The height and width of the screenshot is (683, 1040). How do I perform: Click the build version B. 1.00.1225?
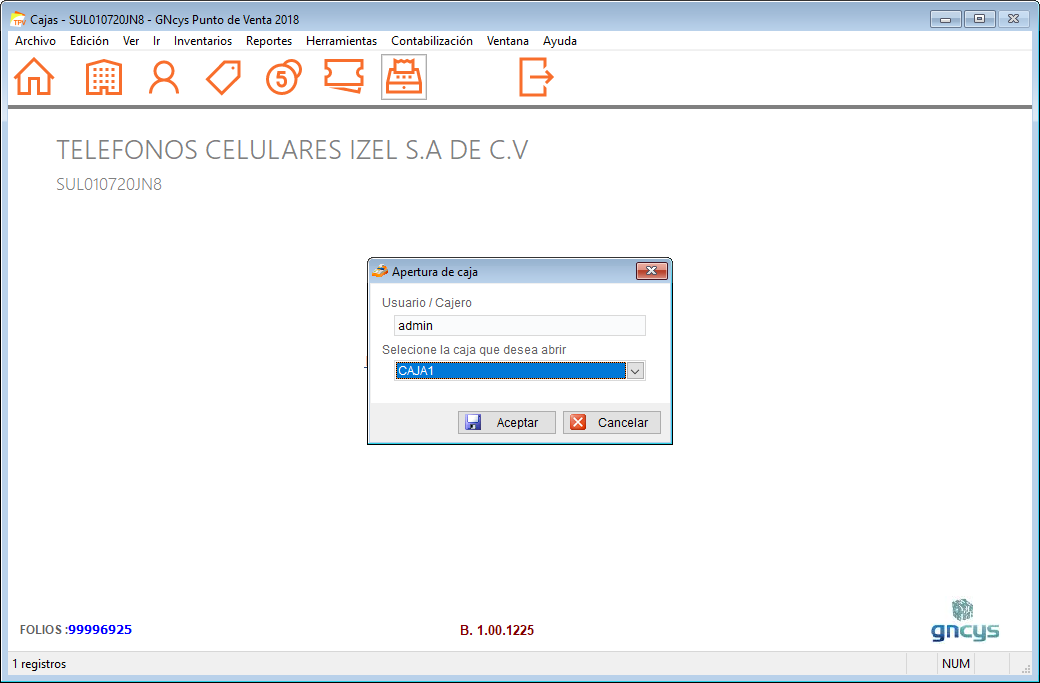(497, 630)
